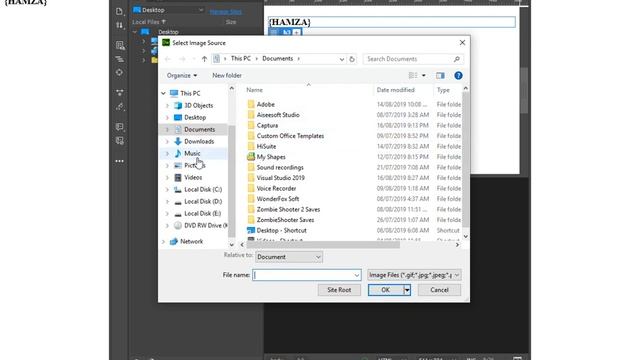Click the File Management arrows icon in left toolbar

pos(119,26)
